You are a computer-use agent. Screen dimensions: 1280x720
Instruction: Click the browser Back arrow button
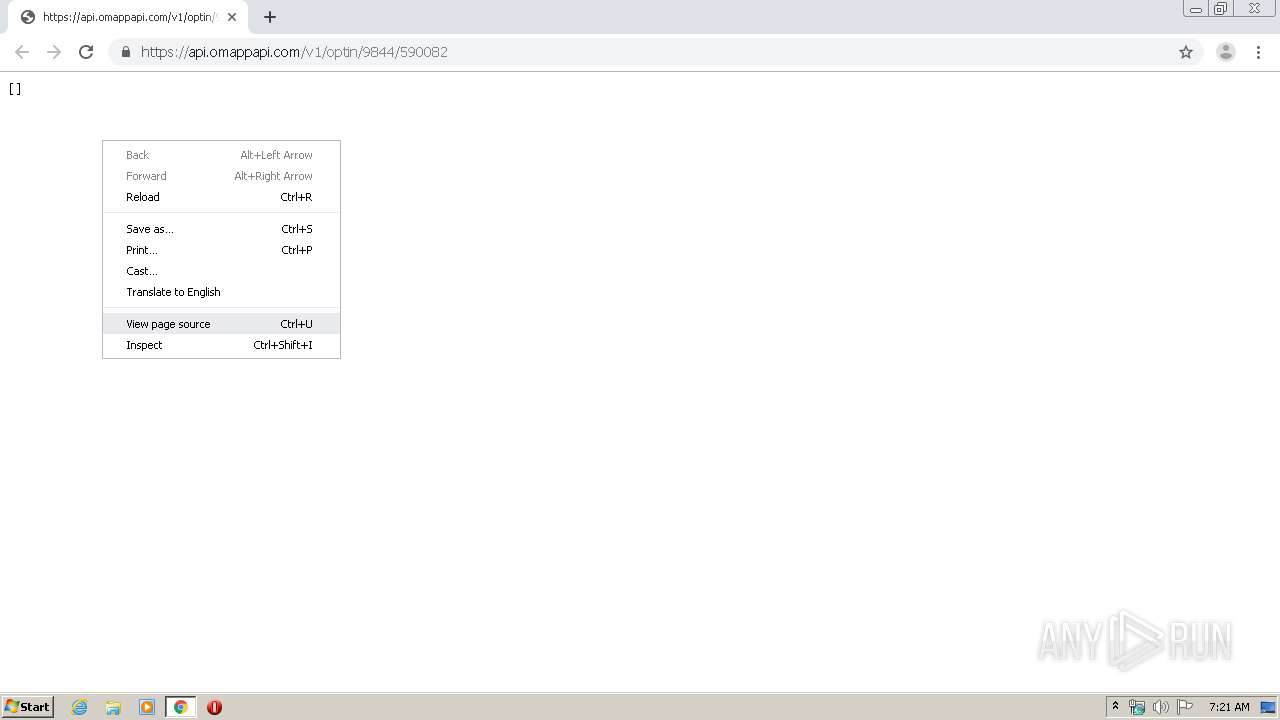22,52
